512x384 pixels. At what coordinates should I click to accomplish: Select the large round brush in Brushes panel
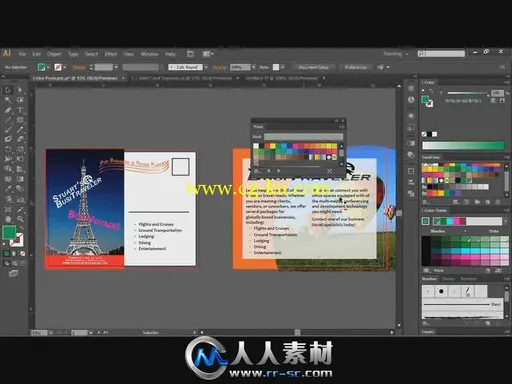(441, 291)
